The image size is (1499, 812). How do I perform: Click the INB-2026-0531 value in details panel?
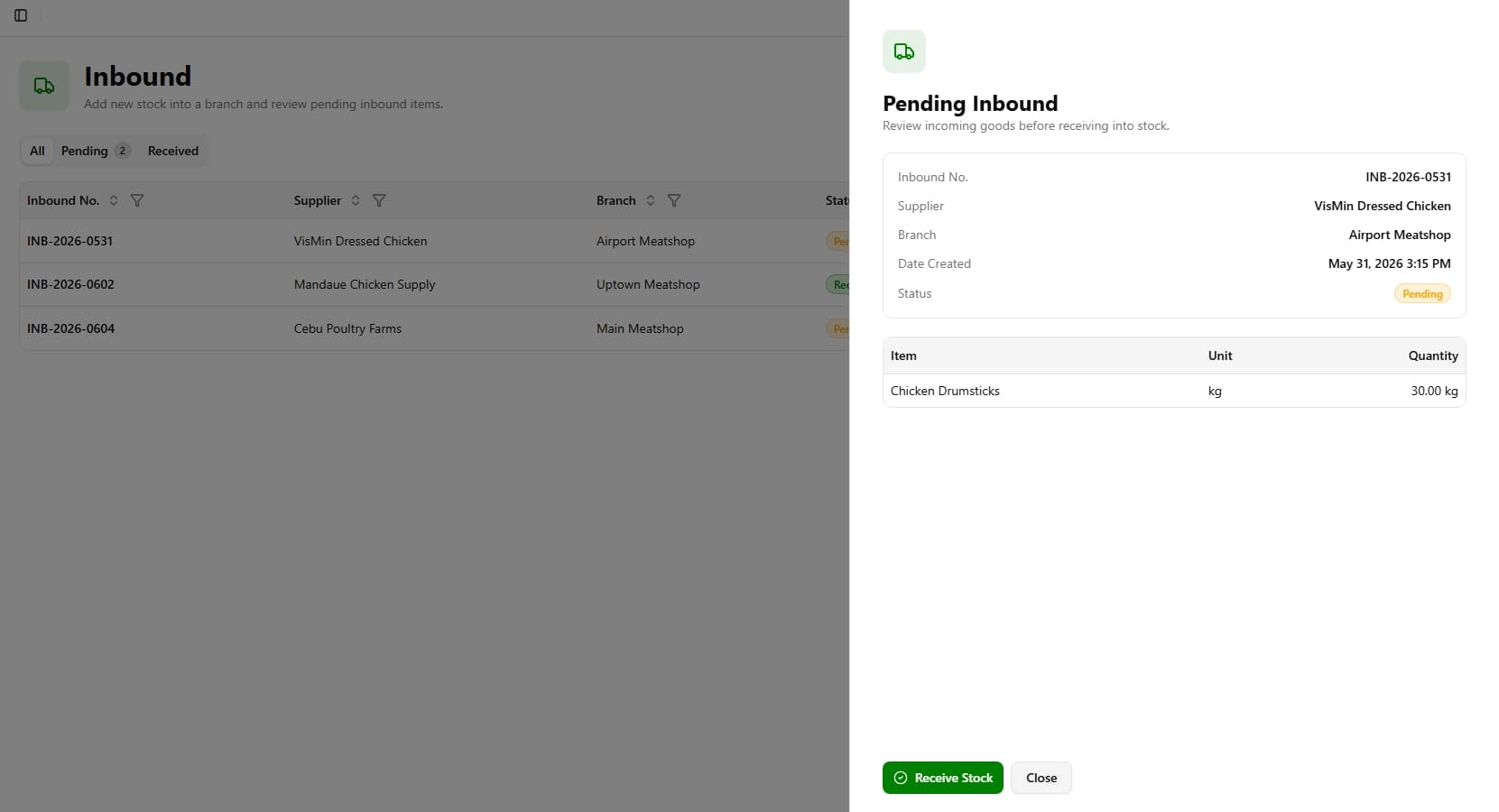point(1408,177)
